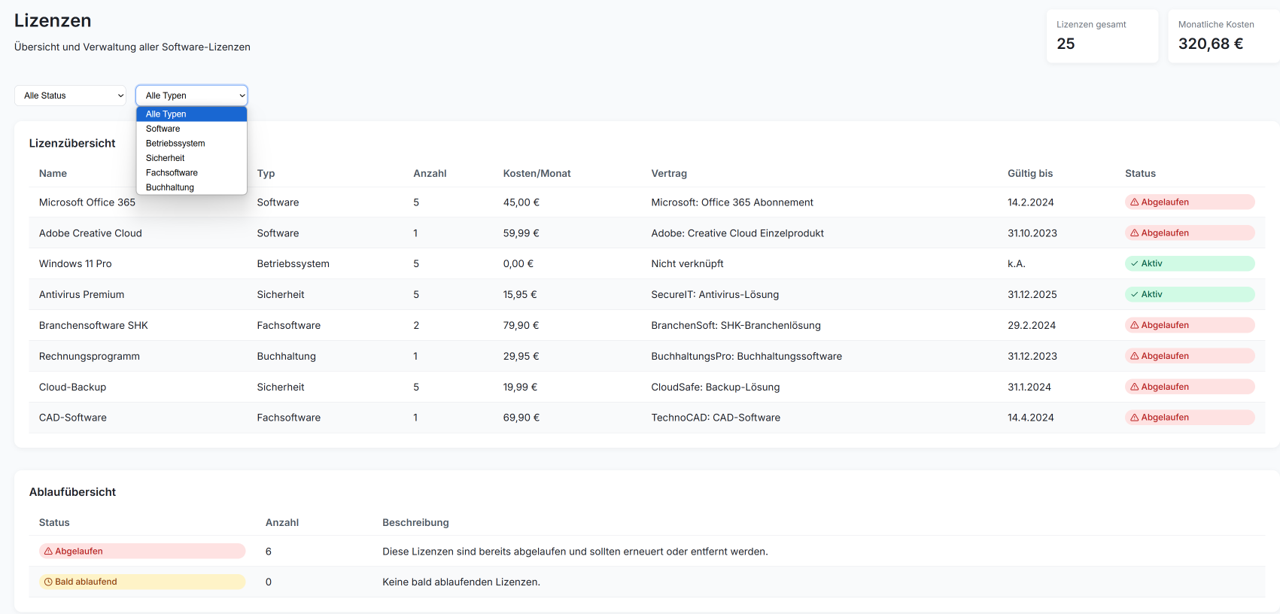Collapse the 'Alle Typen' dropdown box
Viewport: 1280px width, 614px height.
click(191, 96)
